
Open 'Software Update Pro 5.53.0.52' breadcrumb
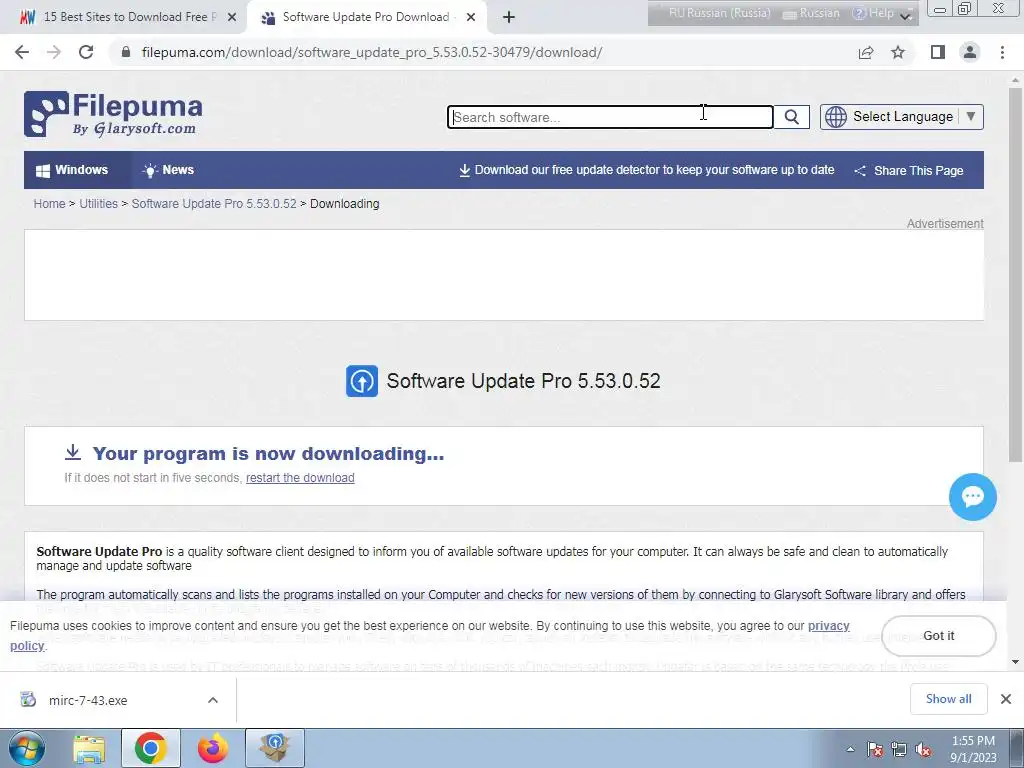click(x=214, y=204)
